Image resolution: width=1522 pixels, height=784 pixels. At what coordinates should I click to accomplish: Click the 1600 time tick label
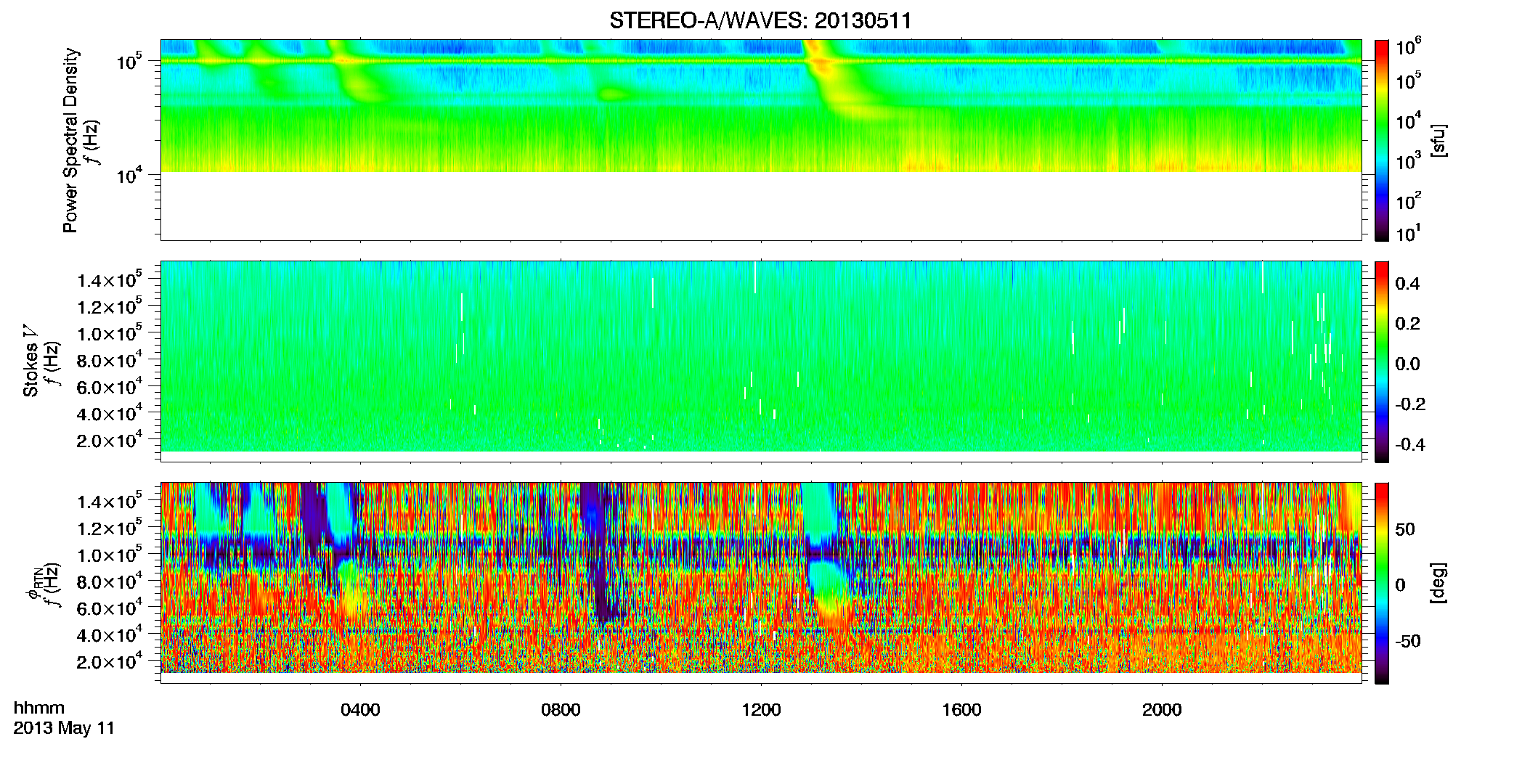[961, 709]
